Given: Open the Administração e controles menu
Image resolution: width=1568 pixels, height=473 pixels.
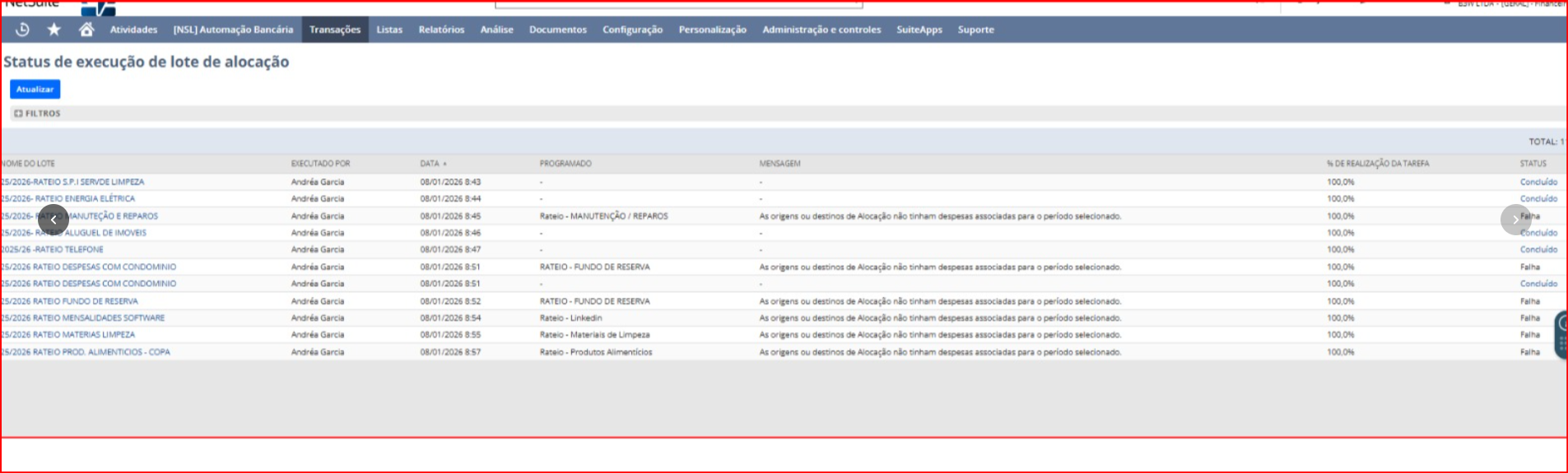Looking at the screenshot, I should (821, 30).
